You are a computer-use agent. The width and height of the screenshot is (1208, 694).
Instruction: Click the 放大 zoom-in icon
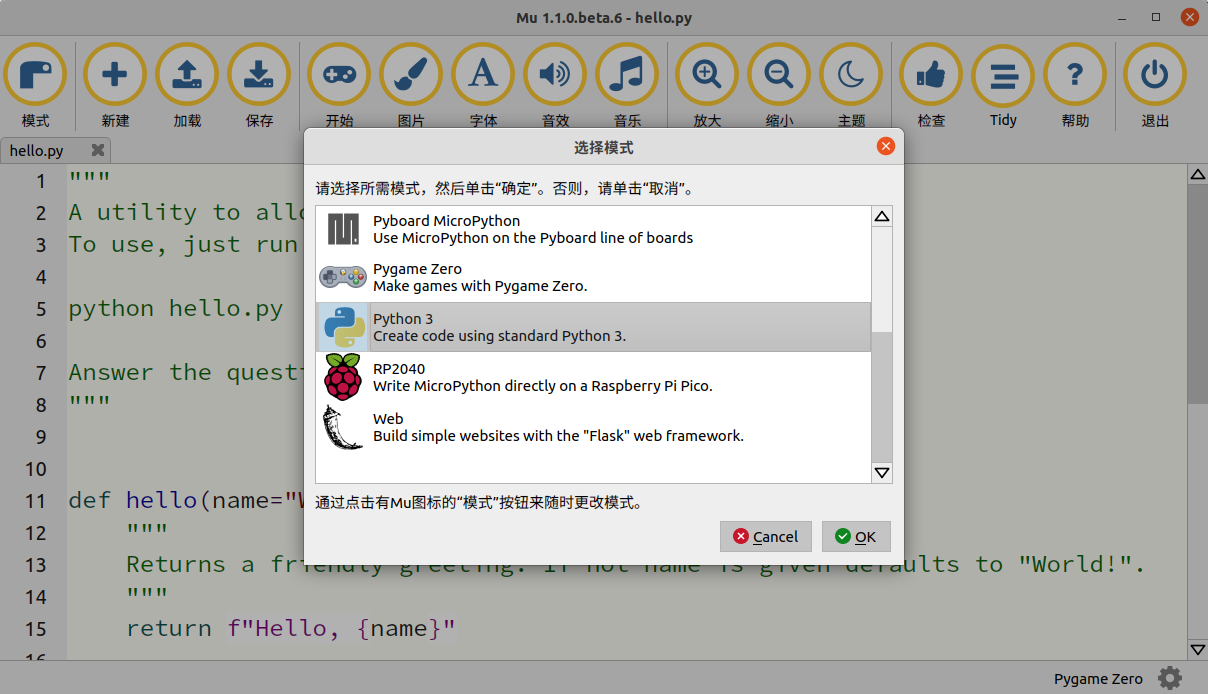[707, 75]
